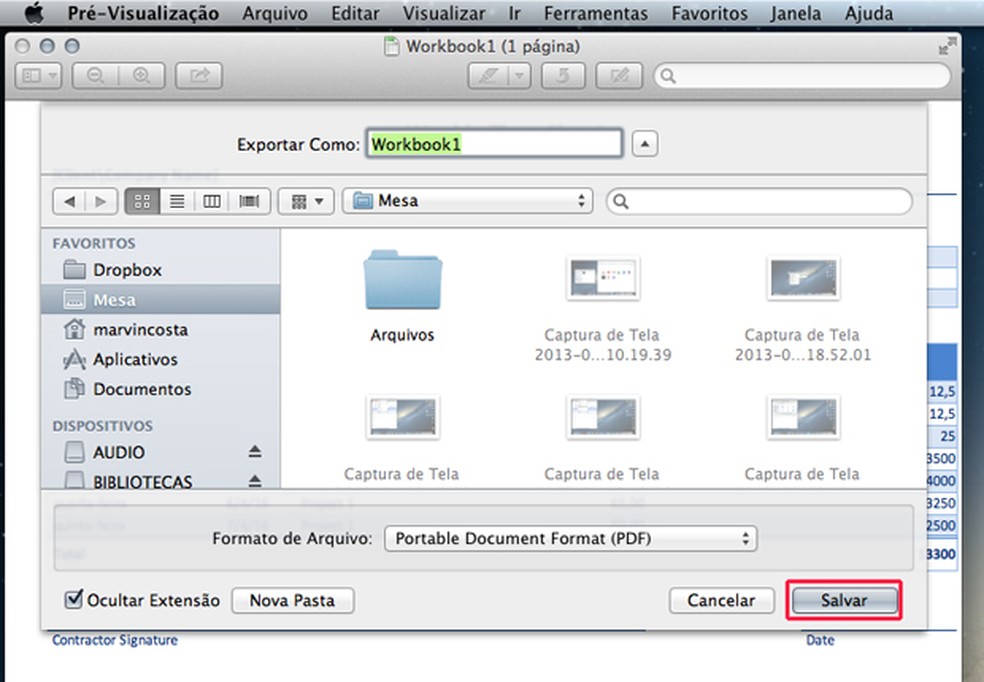Open the Formato de Arquivo dropdown

pyautogui.click(x=571, y=538)
